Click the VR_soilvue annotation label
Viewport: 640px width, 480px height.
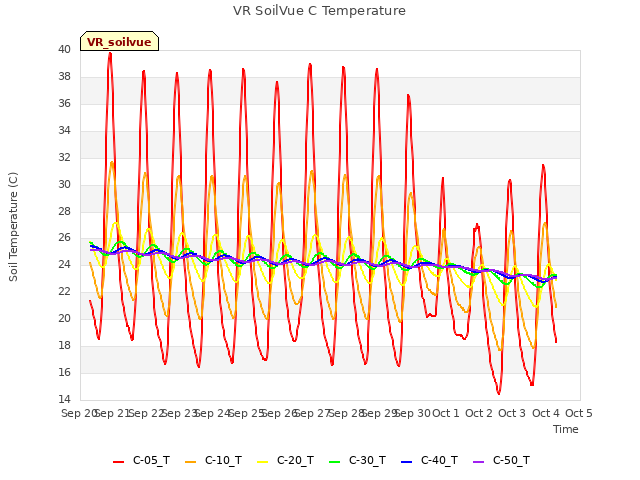(x=119, y=41)
